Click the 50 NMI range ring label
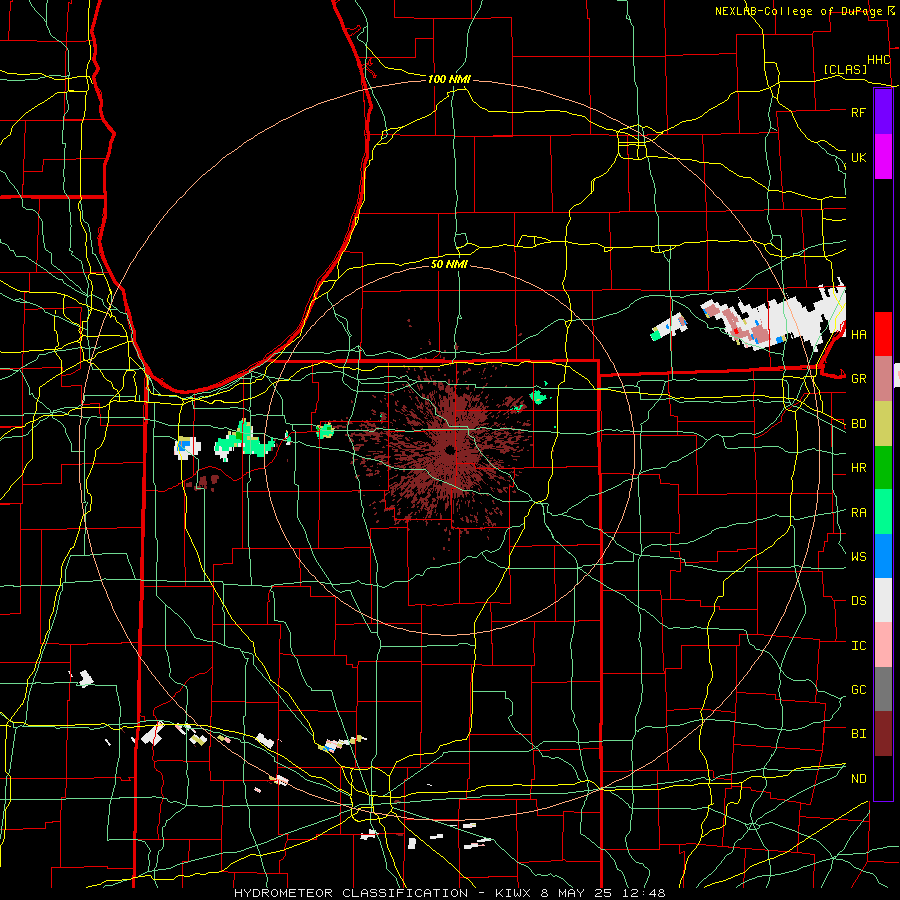Image resolution: width=900 pixels, height=900 pixels. 449,264
